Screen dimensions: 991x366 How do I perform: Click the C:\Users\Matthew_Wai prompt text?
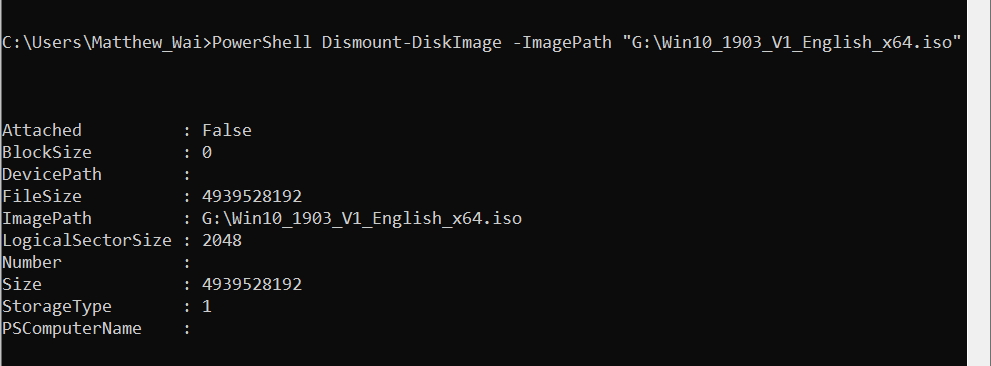click(x=104, y=42)
